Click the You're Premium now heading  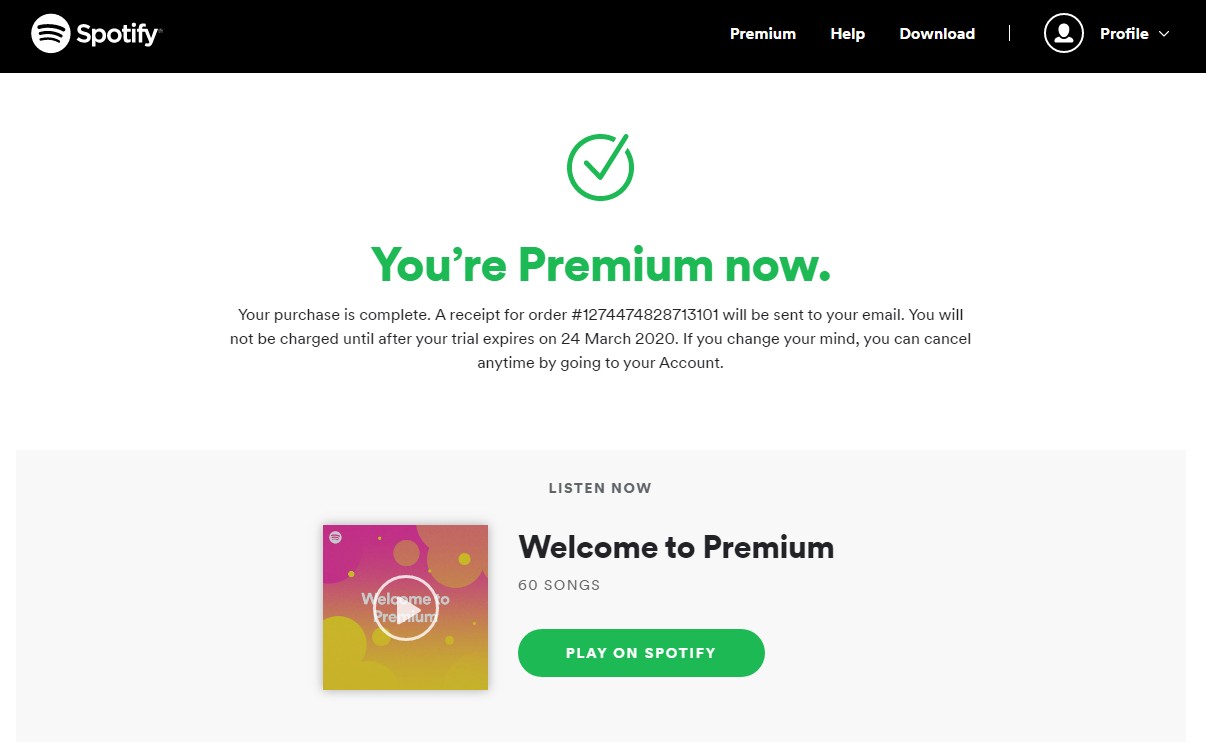click(601, 264)
